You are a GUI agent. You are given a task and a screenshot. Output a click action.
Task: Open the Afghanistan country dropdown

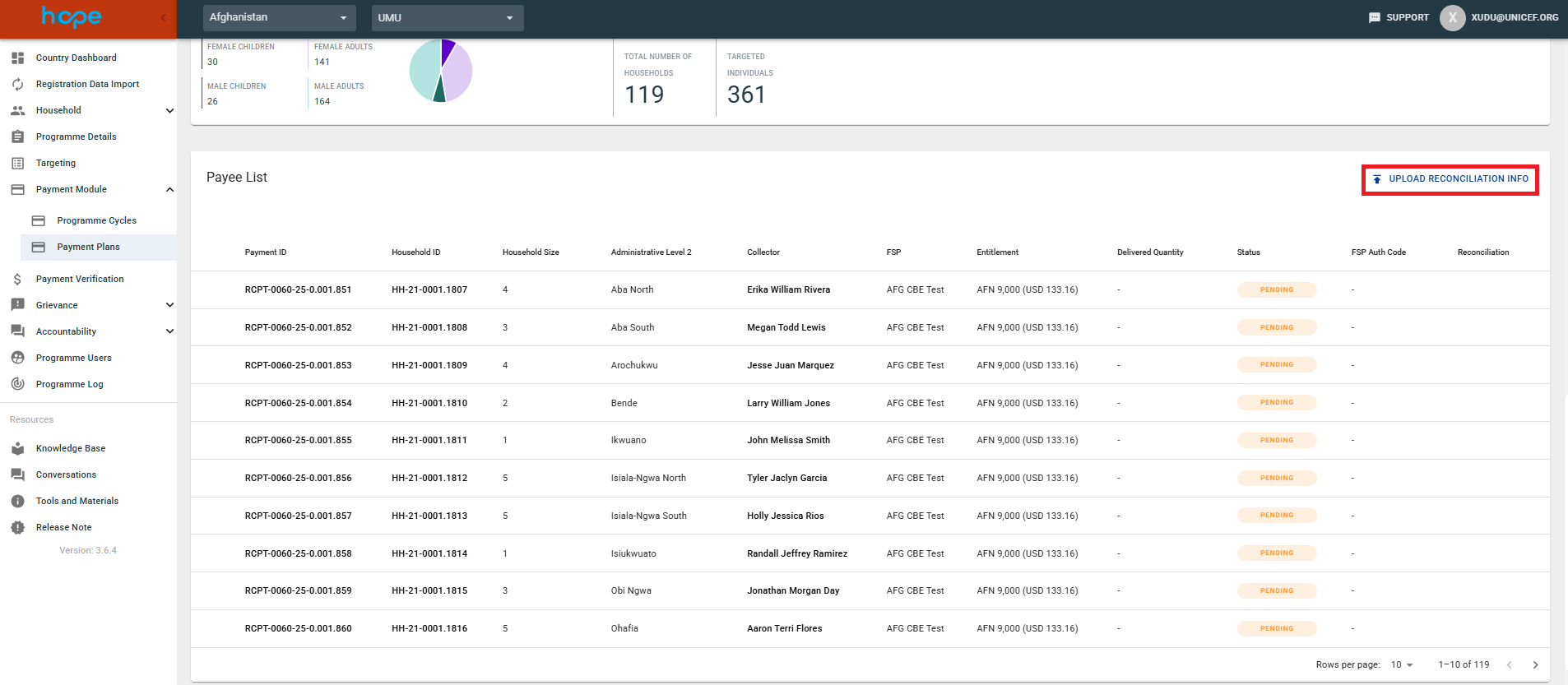click(279, 17)
